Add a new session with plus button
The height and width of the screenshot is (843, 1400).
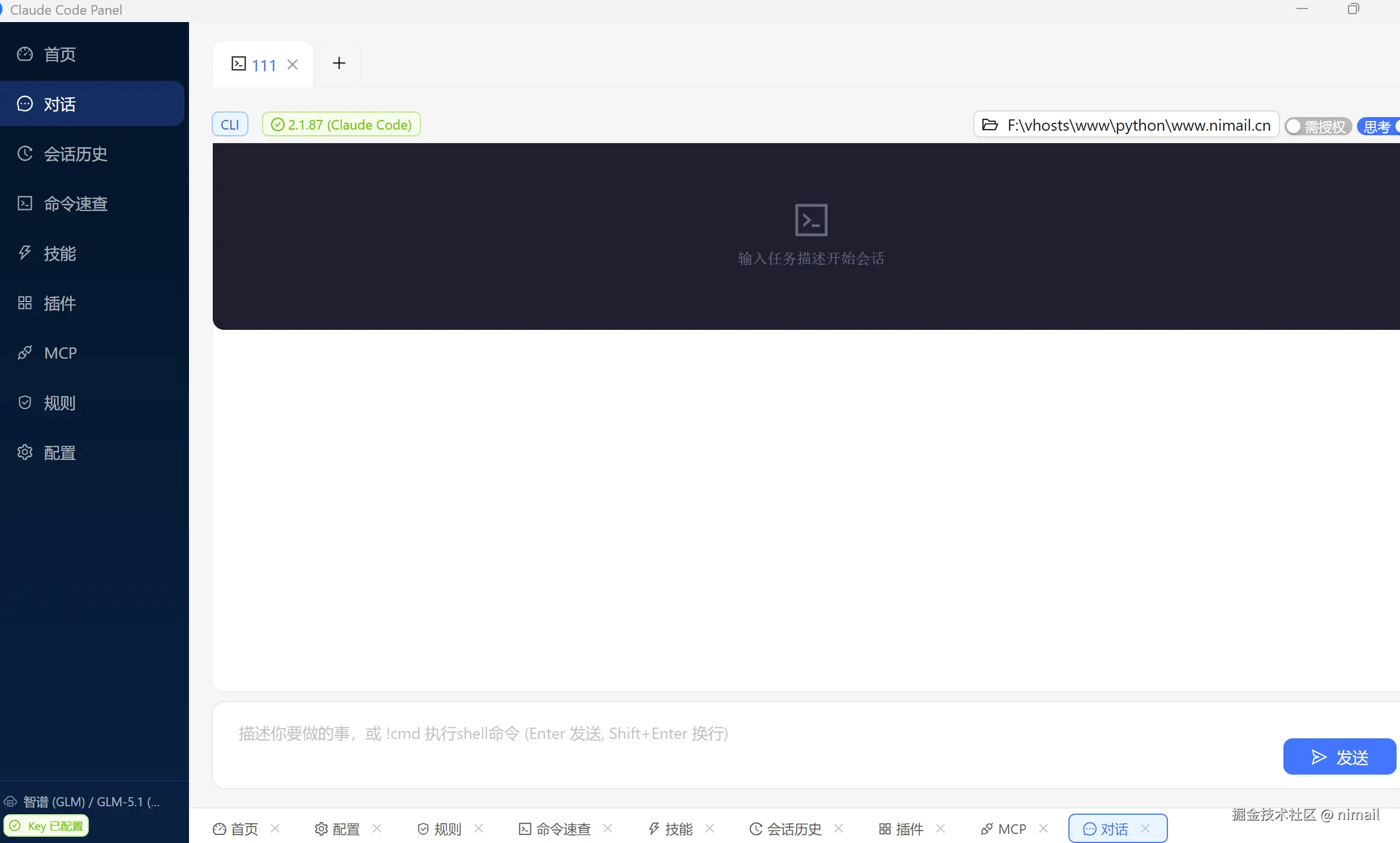pyautogui.click(x=338, y=63)
